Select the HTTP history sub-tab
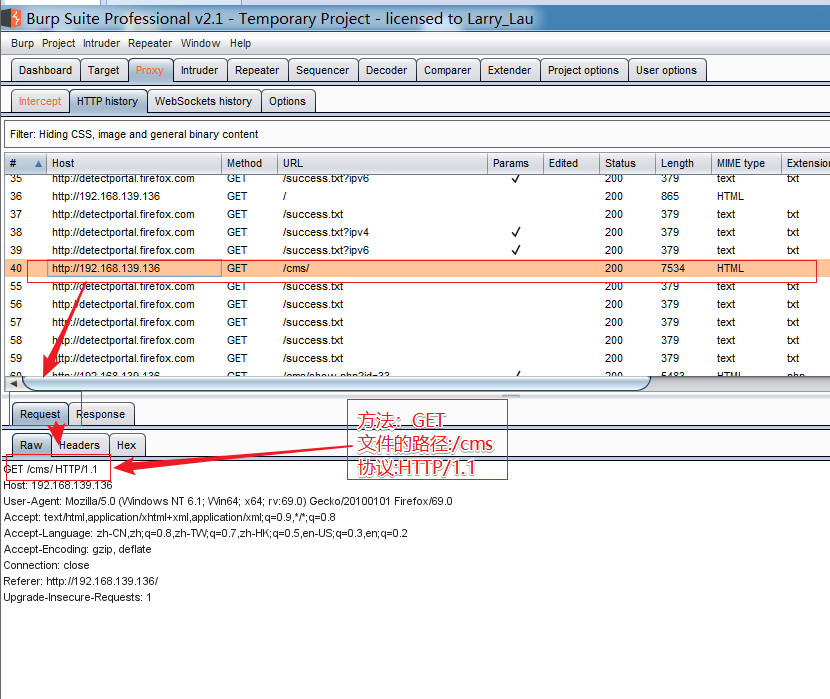The image size is (830, 699). (107, 101)
